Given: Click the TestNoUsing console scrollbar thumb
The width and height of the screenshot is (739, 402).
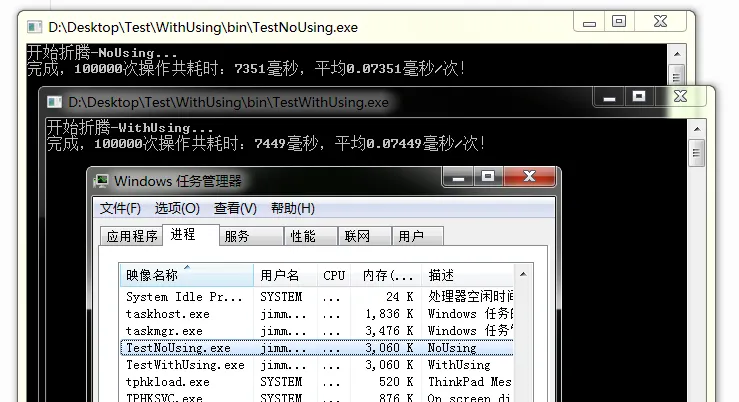Looking at the screenshot, I should tap(677, 74).
